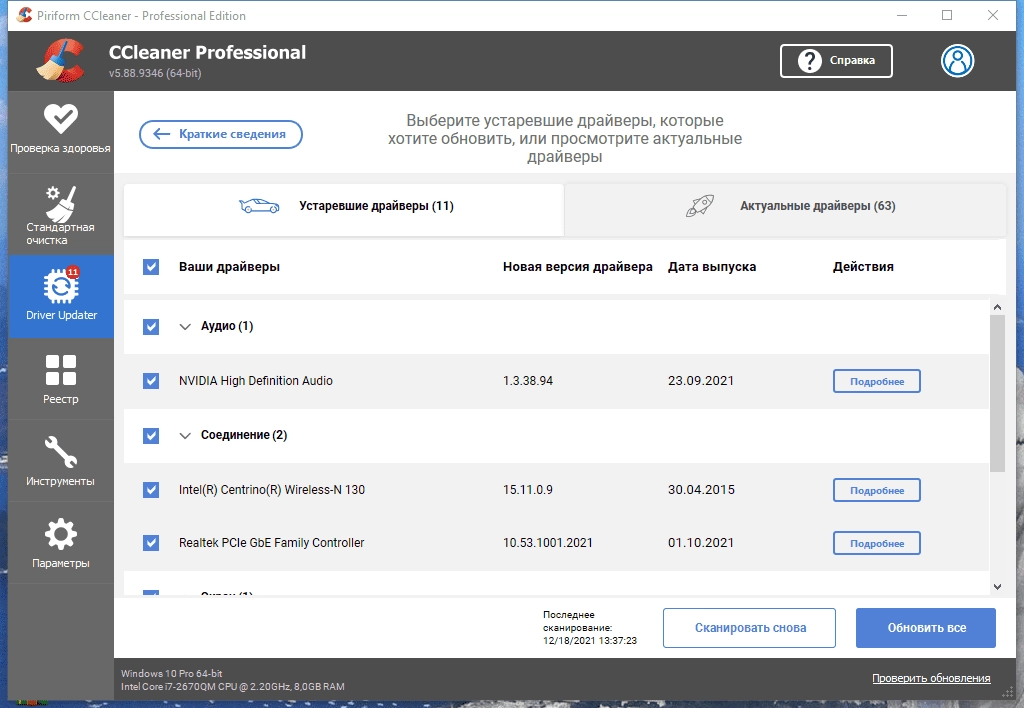Select the Инструменты section
This screenshot has width=1024, height=708.
[61, 460]
